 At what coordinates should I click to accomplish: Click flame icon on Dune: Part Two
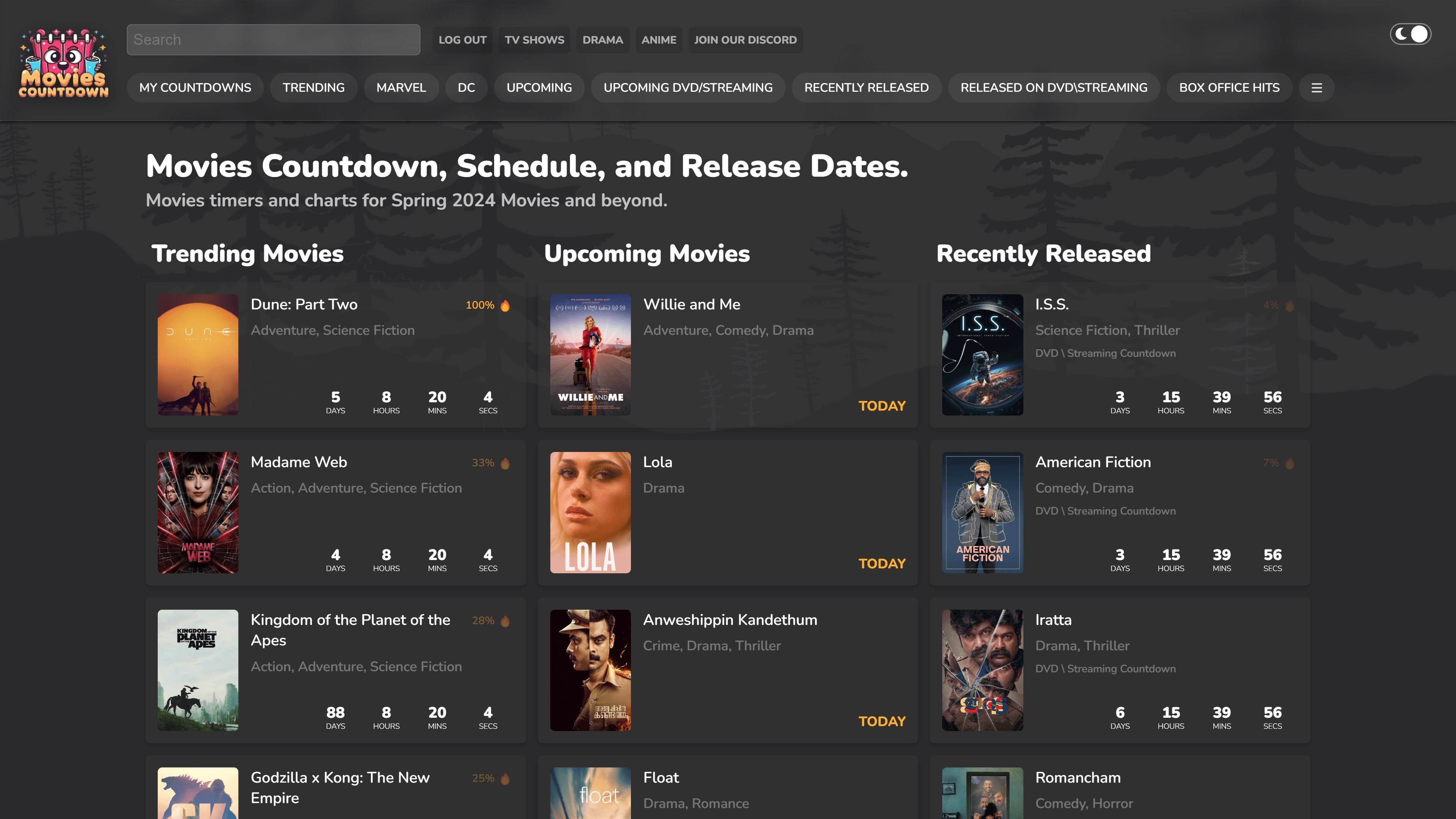coord(505,306)
